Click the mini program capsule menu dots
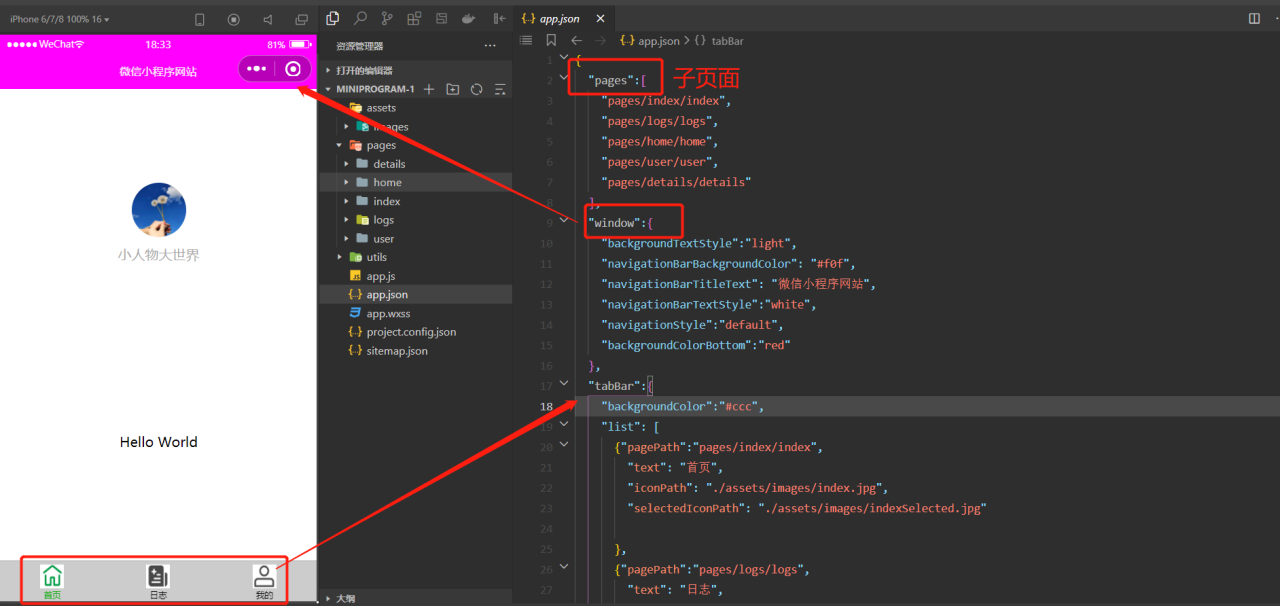The height and width of the screenshot is (606, 1280). (x=257, y=69)
